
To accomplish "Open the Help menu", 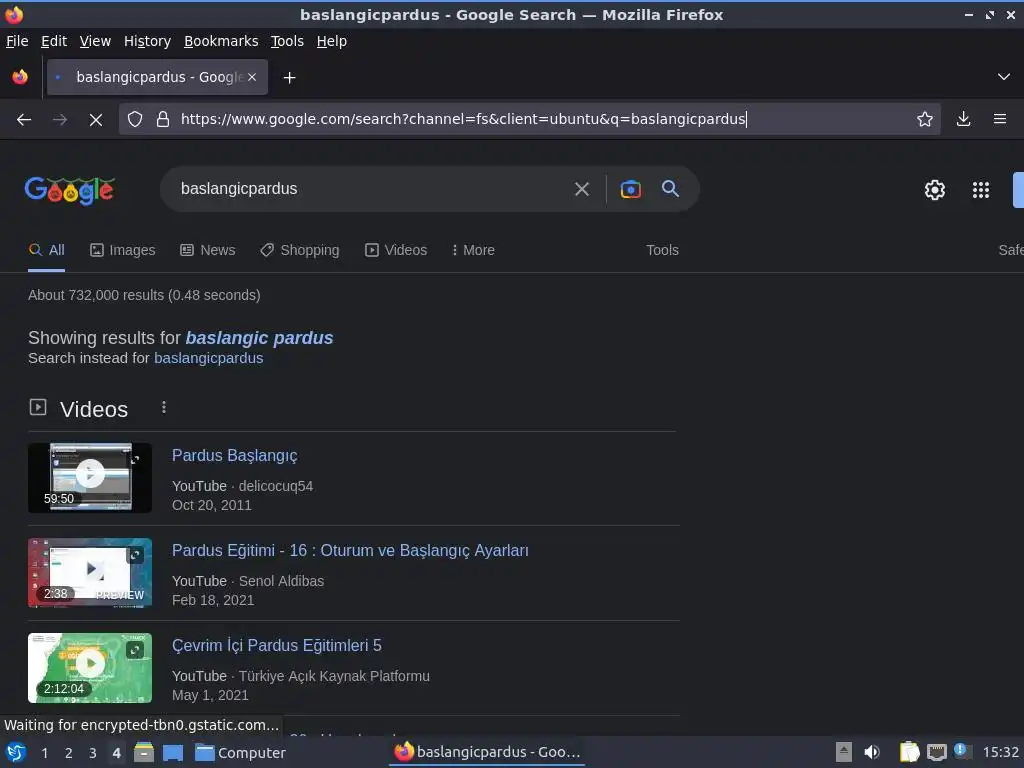I will click(x=332, y=41).
